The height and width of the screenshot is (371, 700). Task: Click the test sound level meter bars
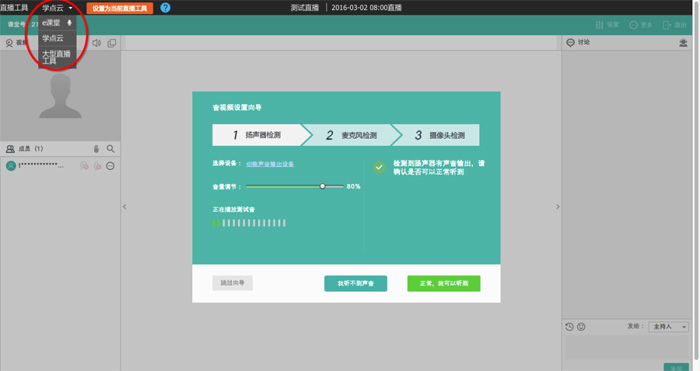point(249,223)
